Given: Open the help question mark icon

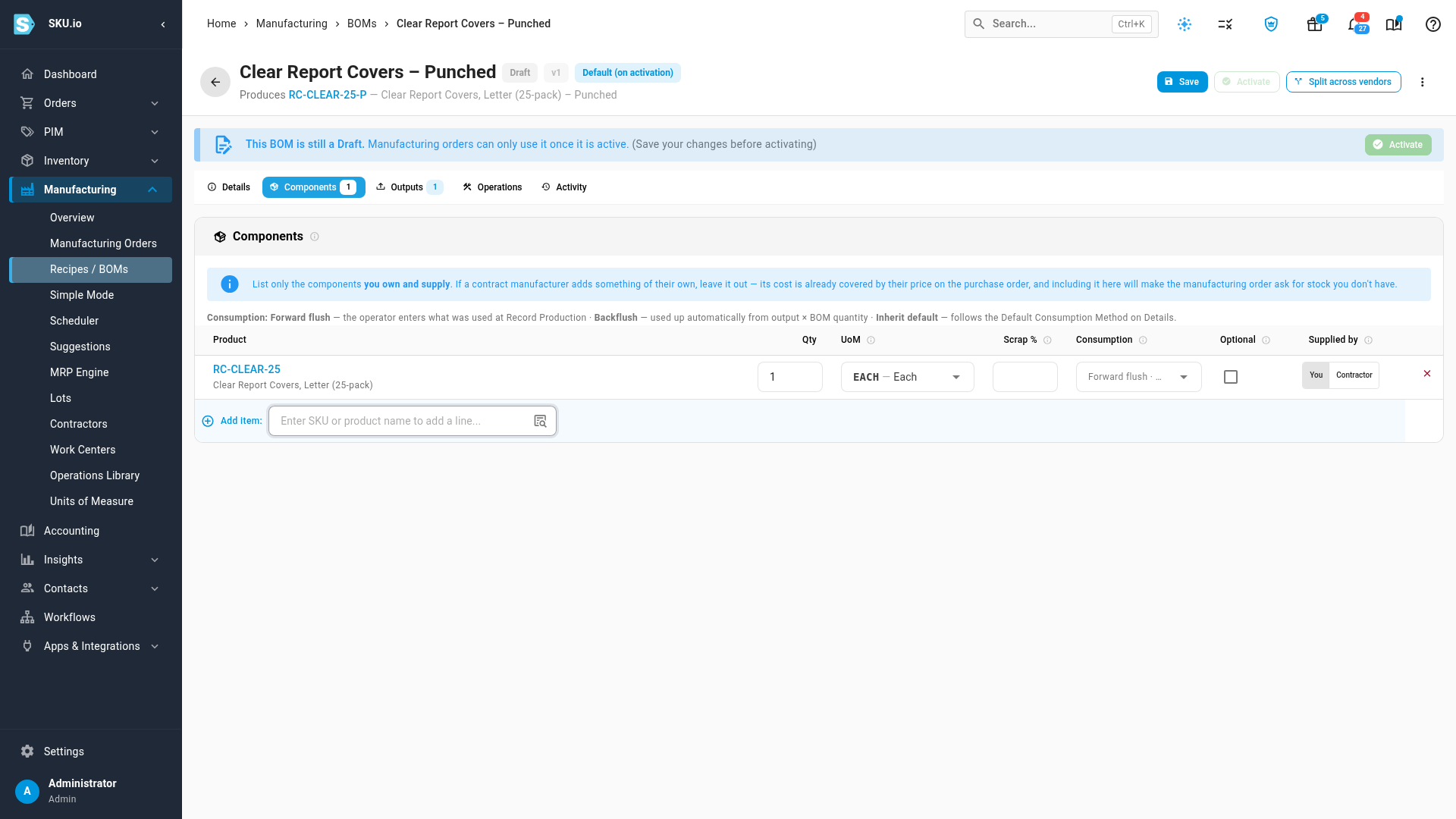Looking at the screenshot, I should [x=1433, y=24].
